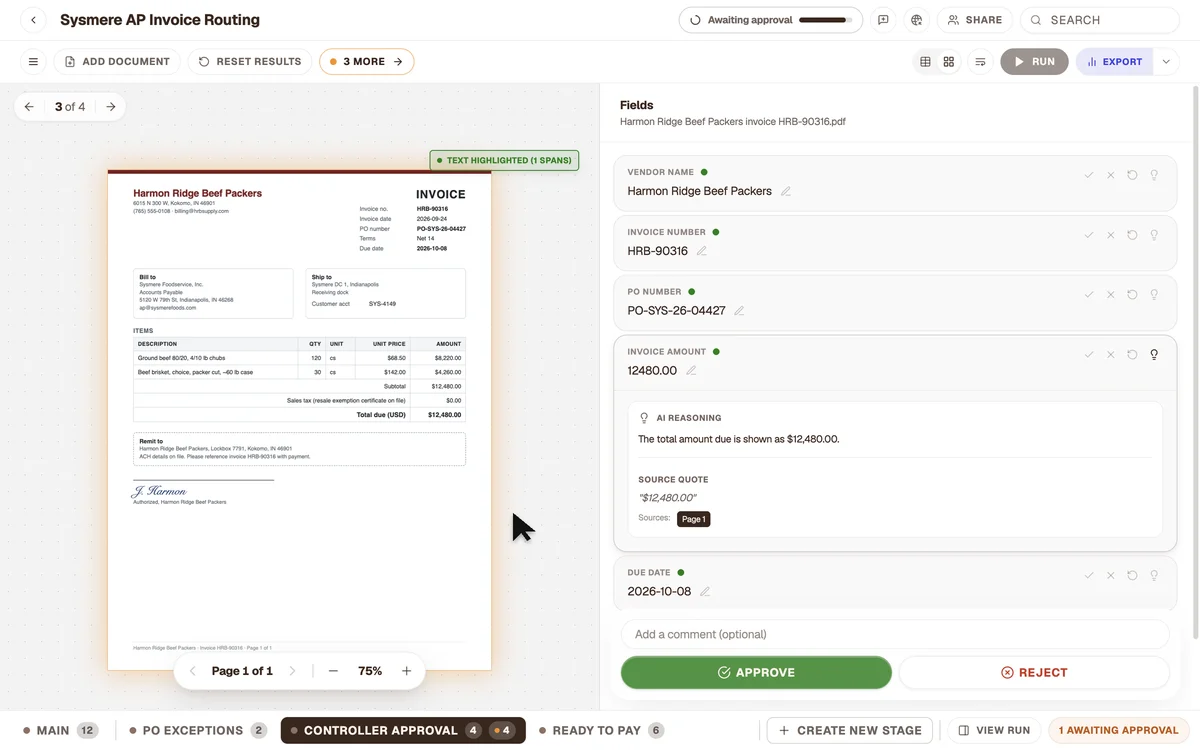Edit the Invoice Amount value with pencil icon
The image size is (1200, 750).
coord(691,371)
